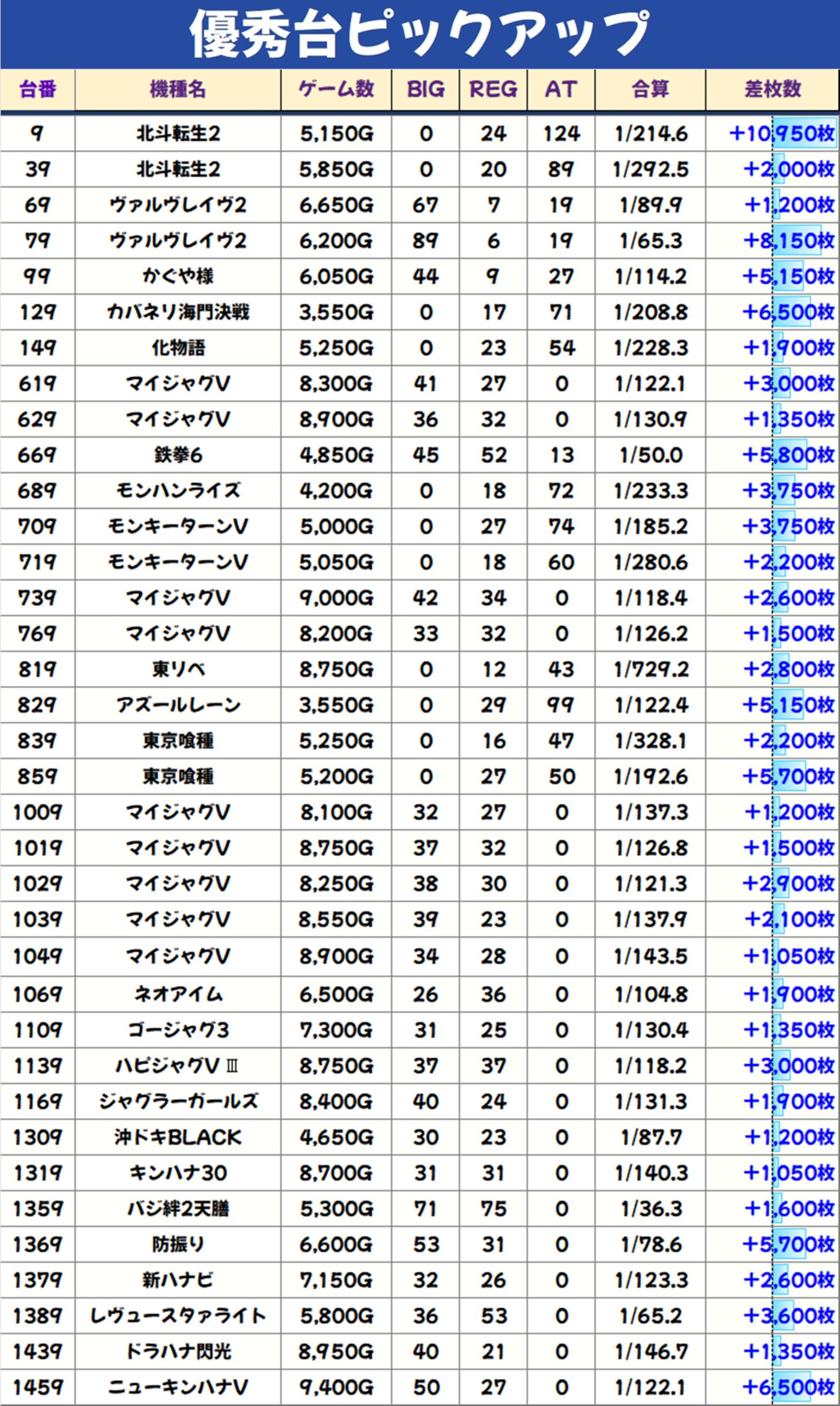Select the machine number 129 cell
Screen dimensions: 840x1406
(x=37, y=312)
